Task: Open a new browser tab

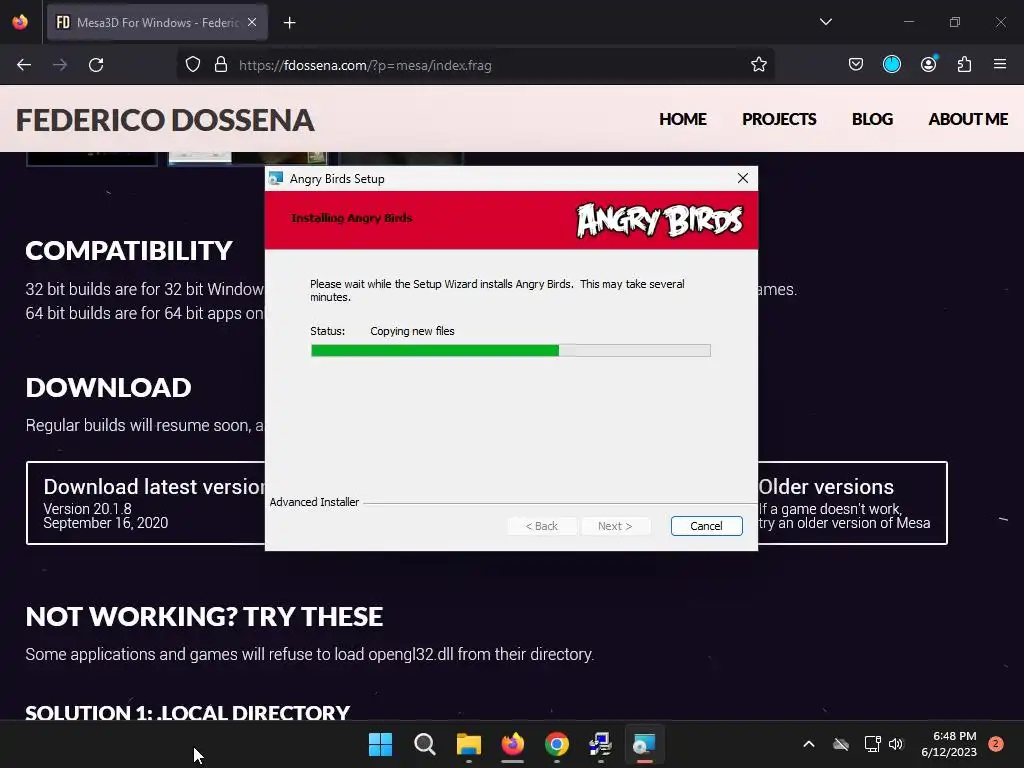Action: click(289, 23)
